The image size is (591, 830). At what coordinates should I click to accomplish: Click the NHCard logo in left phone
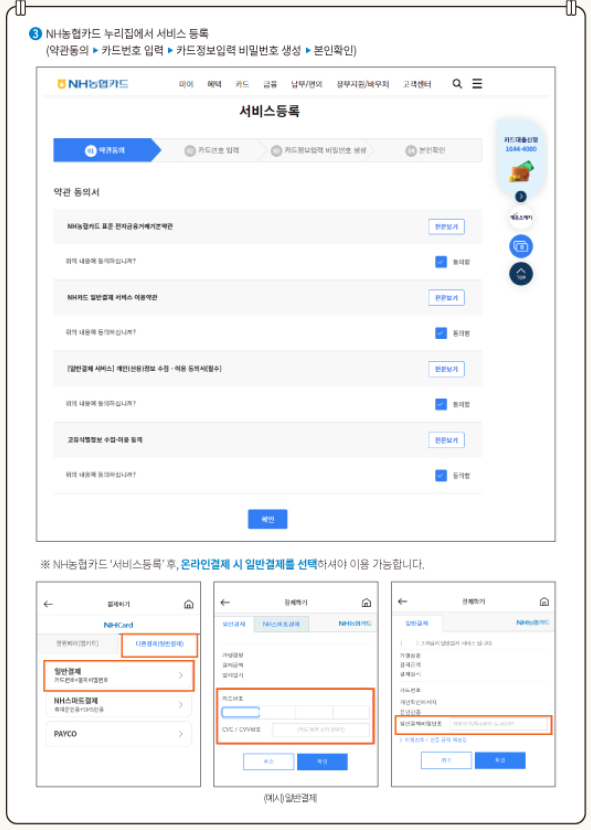pyautogui.click(x=118, y=625)
